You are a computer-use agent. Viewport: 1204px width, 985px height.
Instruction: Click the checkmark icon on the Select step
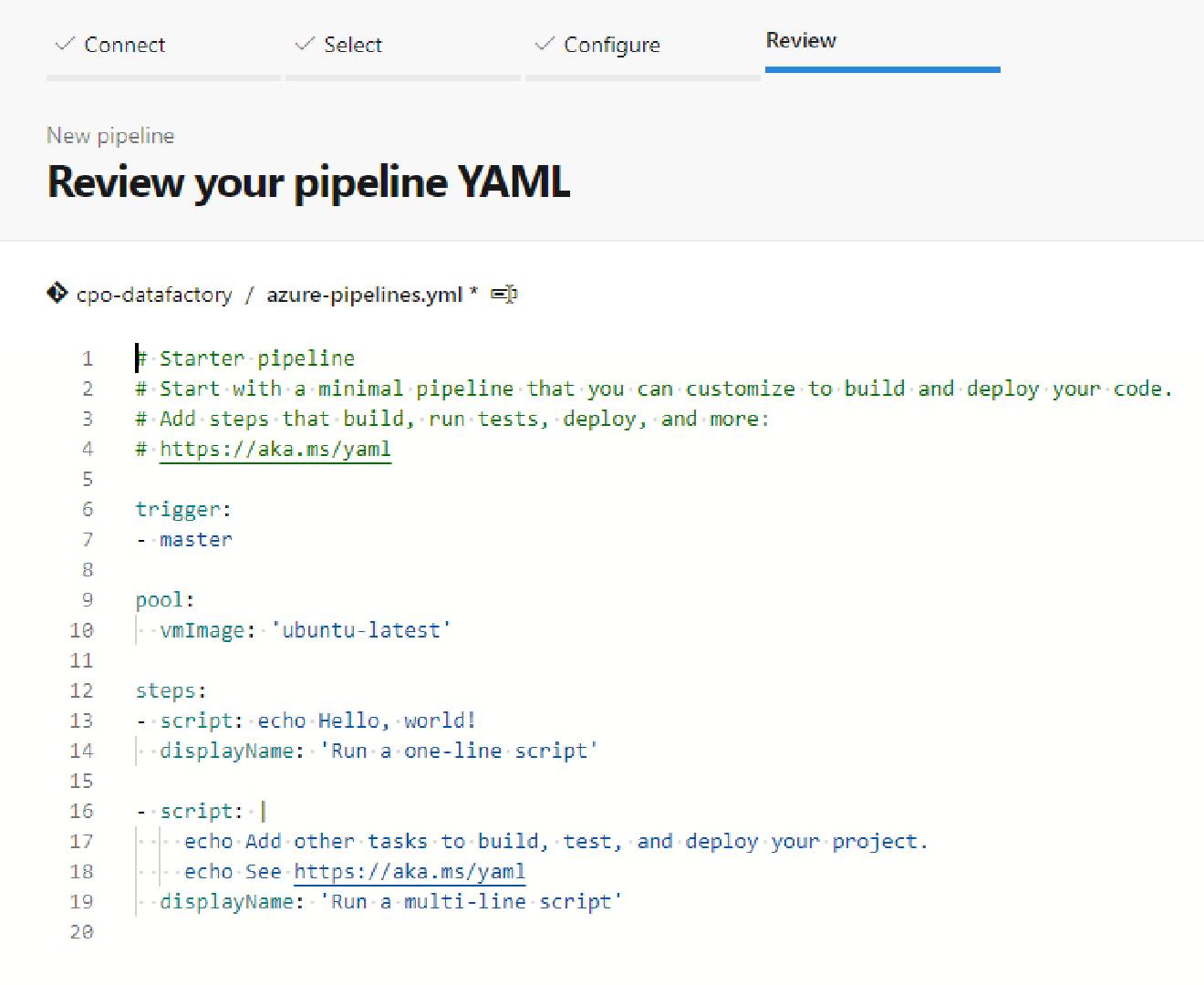click(x=304, y=43)
